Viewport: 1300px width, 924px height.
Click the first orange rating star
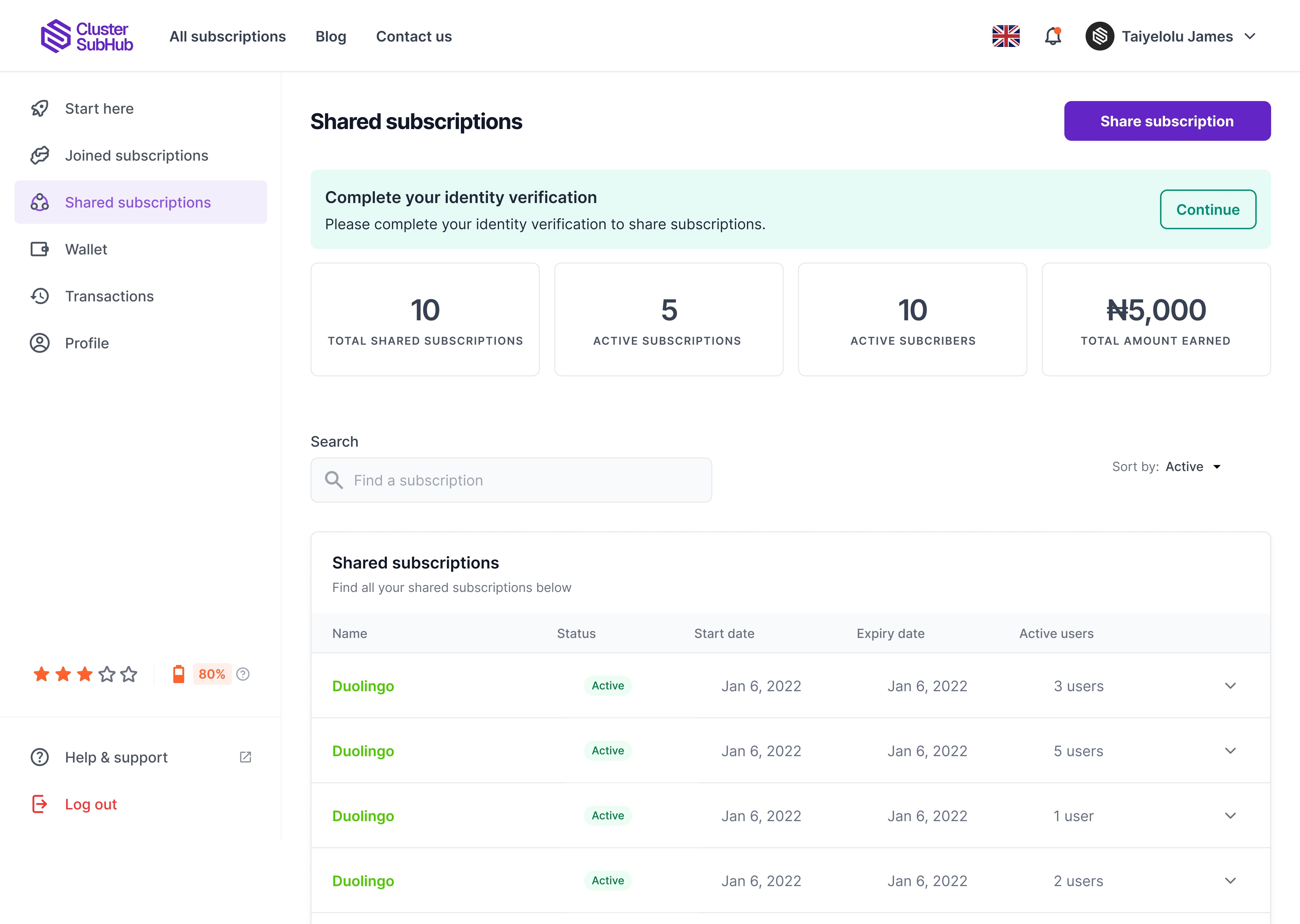42,674
